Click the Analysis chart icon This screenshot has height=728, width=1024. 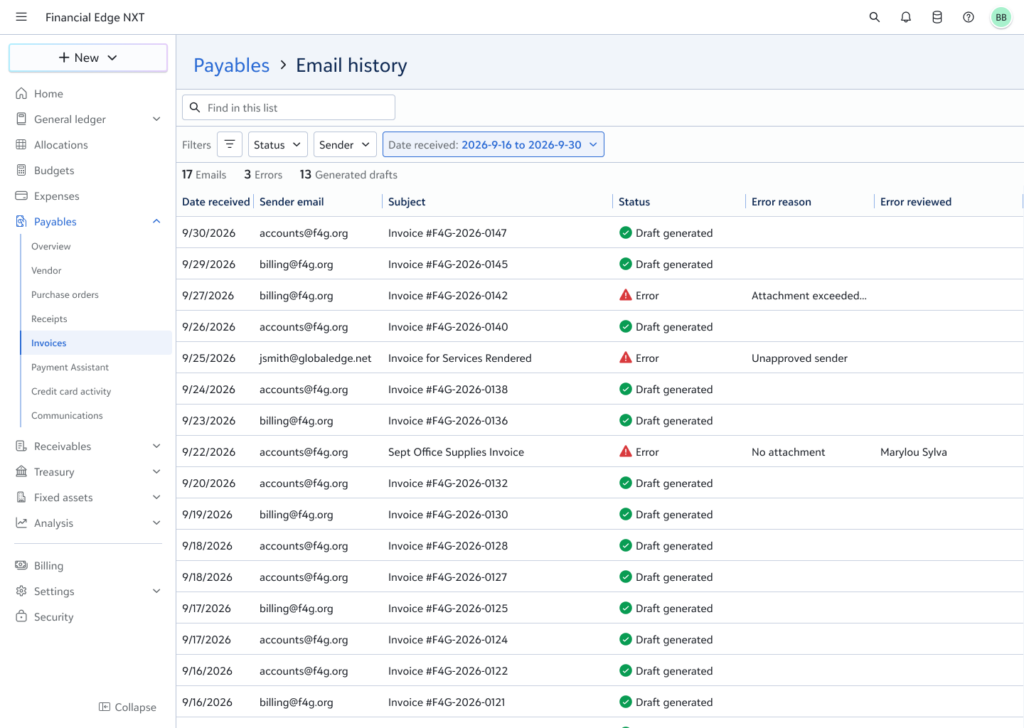pos(22,523)
